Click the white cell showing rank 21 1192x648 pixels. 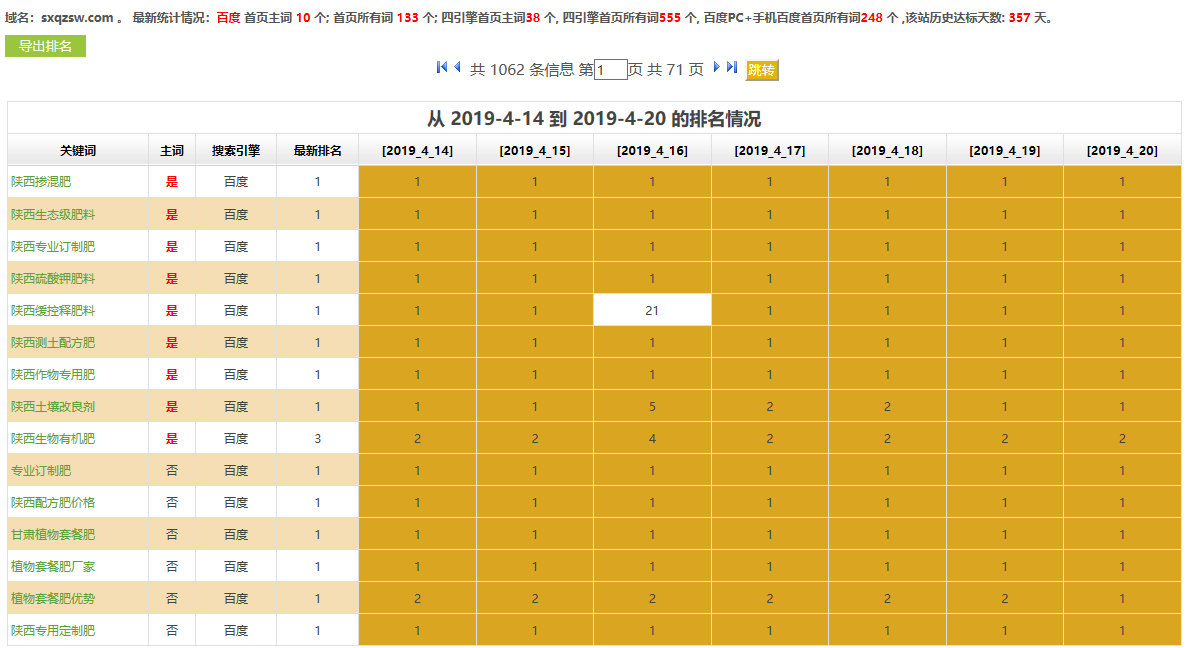[x=652, y=310]
